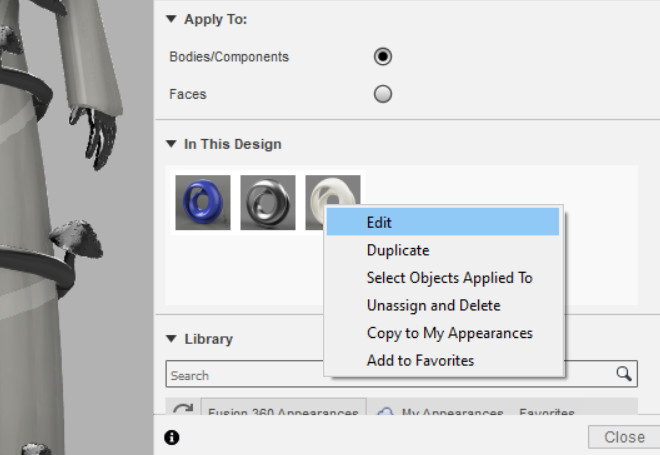This screenshot has width=660, height=455.
Task: Click the Close button
Action: pos(624,437)
